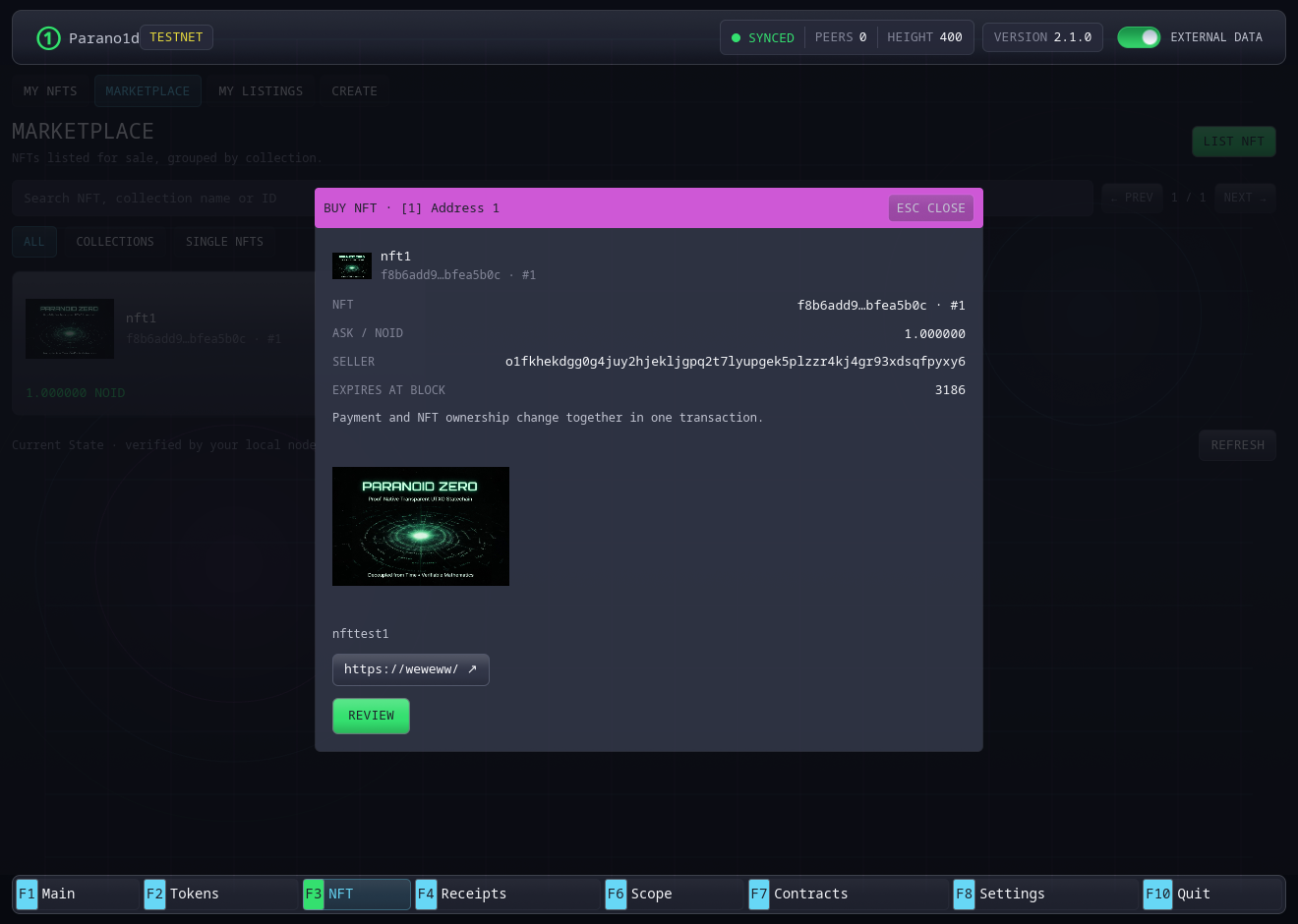Click the large Paranoid Zero NFT image

(421, 526)
